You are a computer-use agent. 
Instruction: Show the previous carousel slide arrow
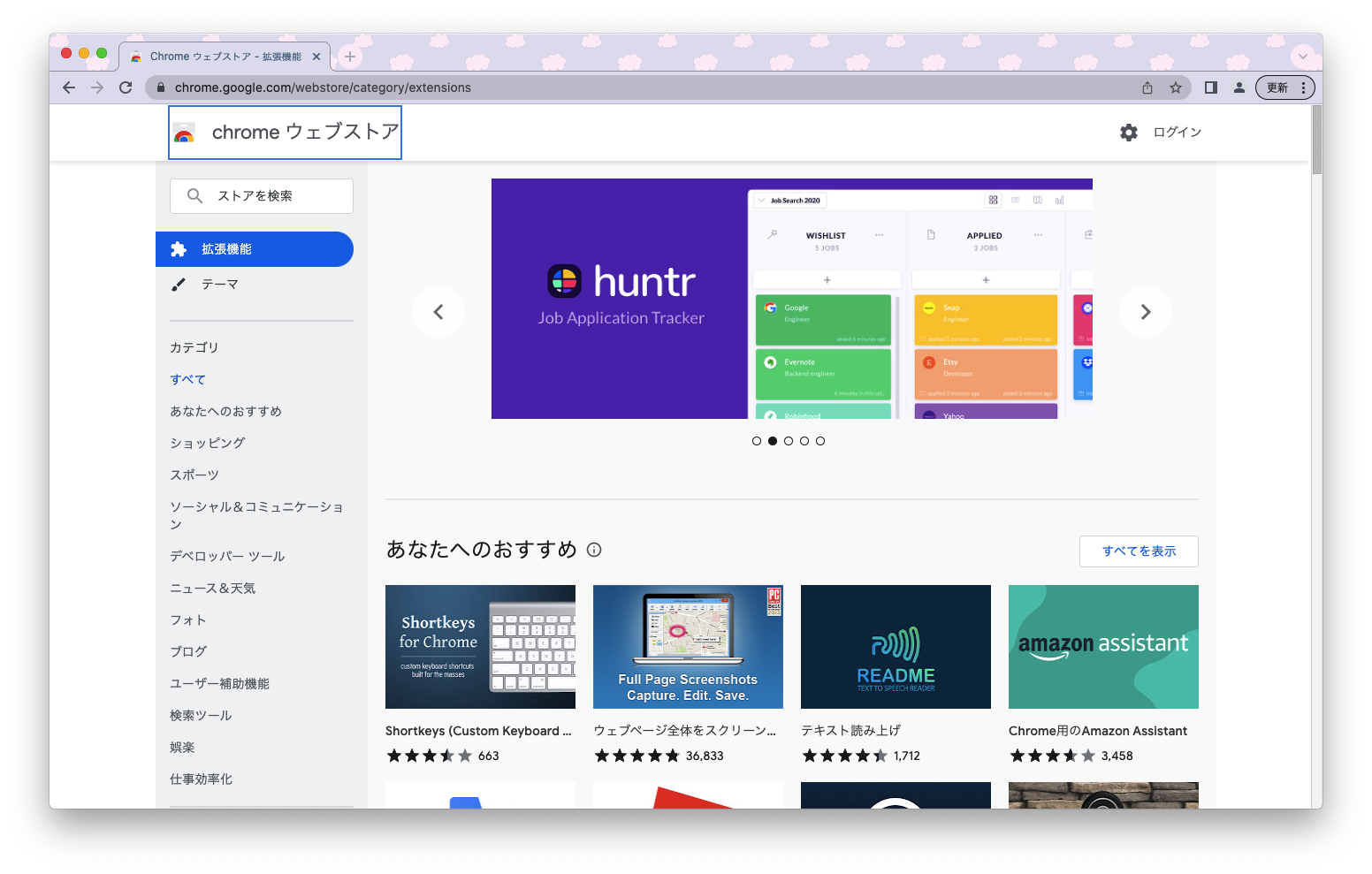[438, 312]
